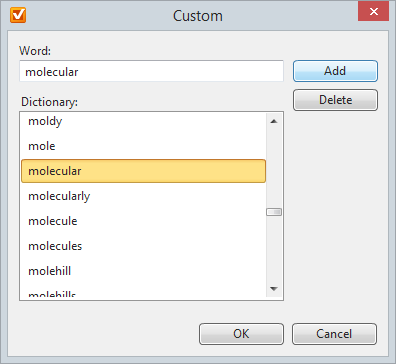
Task: Click scrollbar track above the thumb
Action: [274, 169]
